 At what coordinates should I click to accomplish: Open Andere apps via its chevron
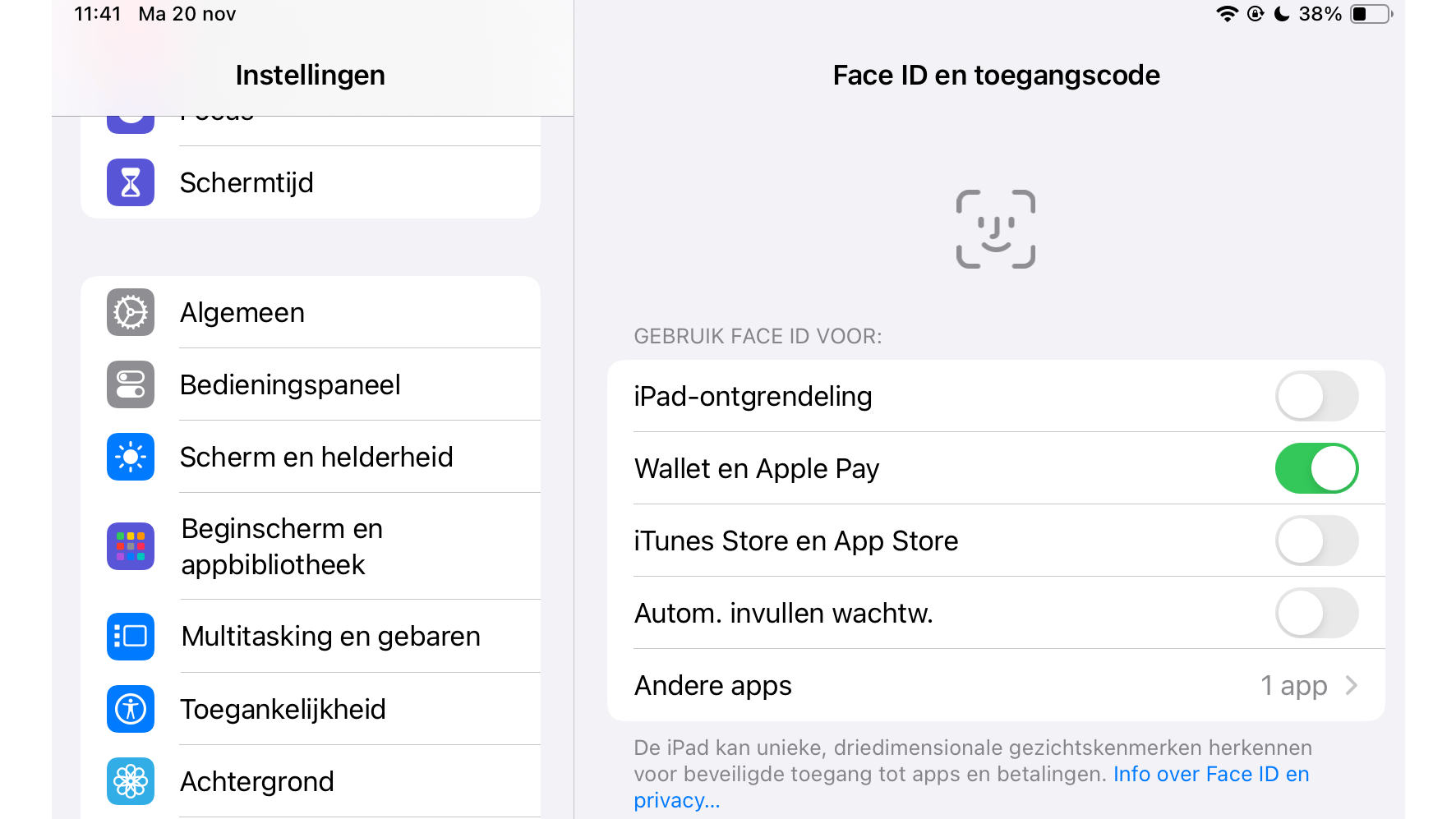click(1352, 685)
